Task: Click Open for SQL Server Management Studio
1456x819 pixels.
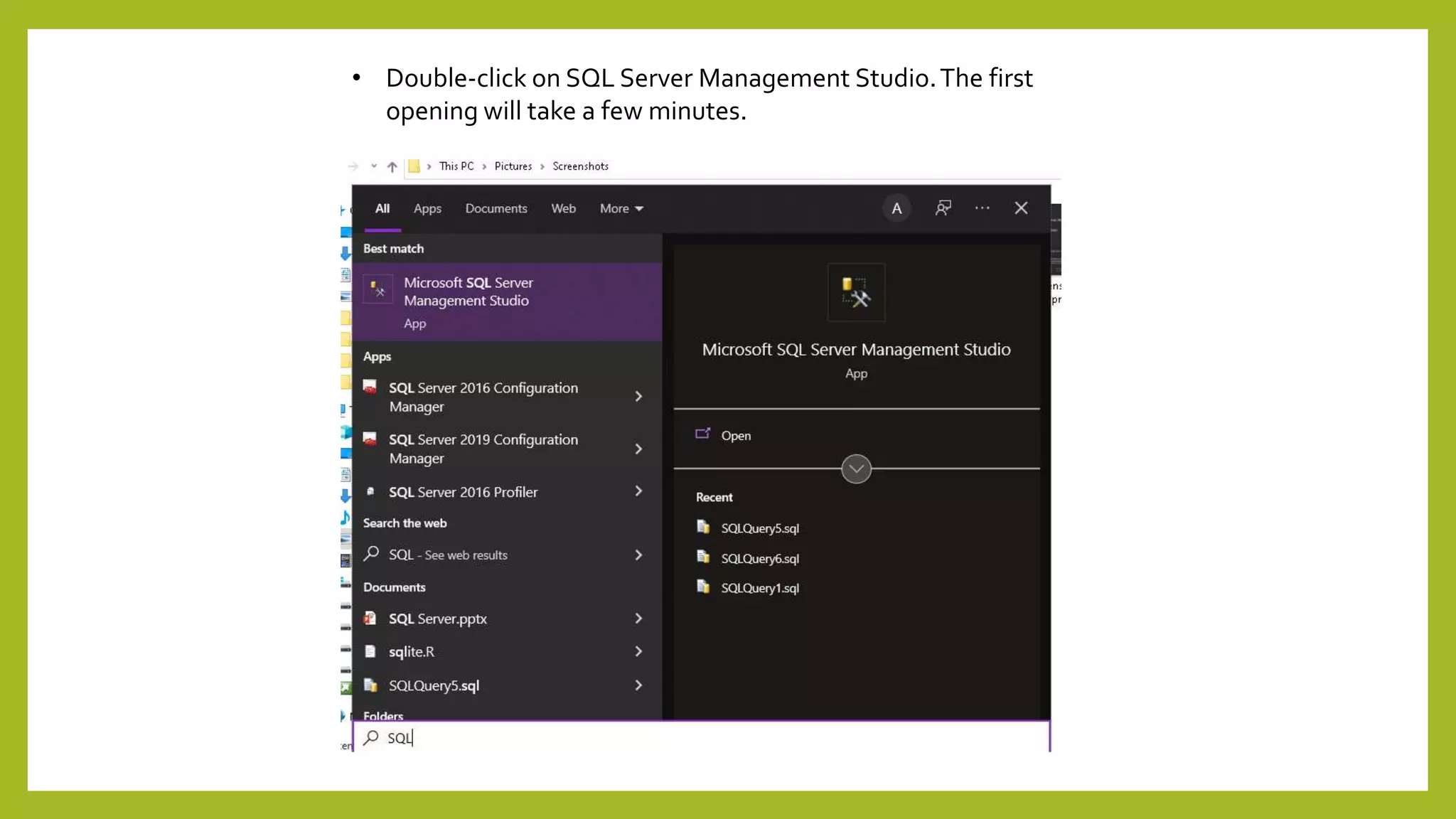Action: pos(735,435)
